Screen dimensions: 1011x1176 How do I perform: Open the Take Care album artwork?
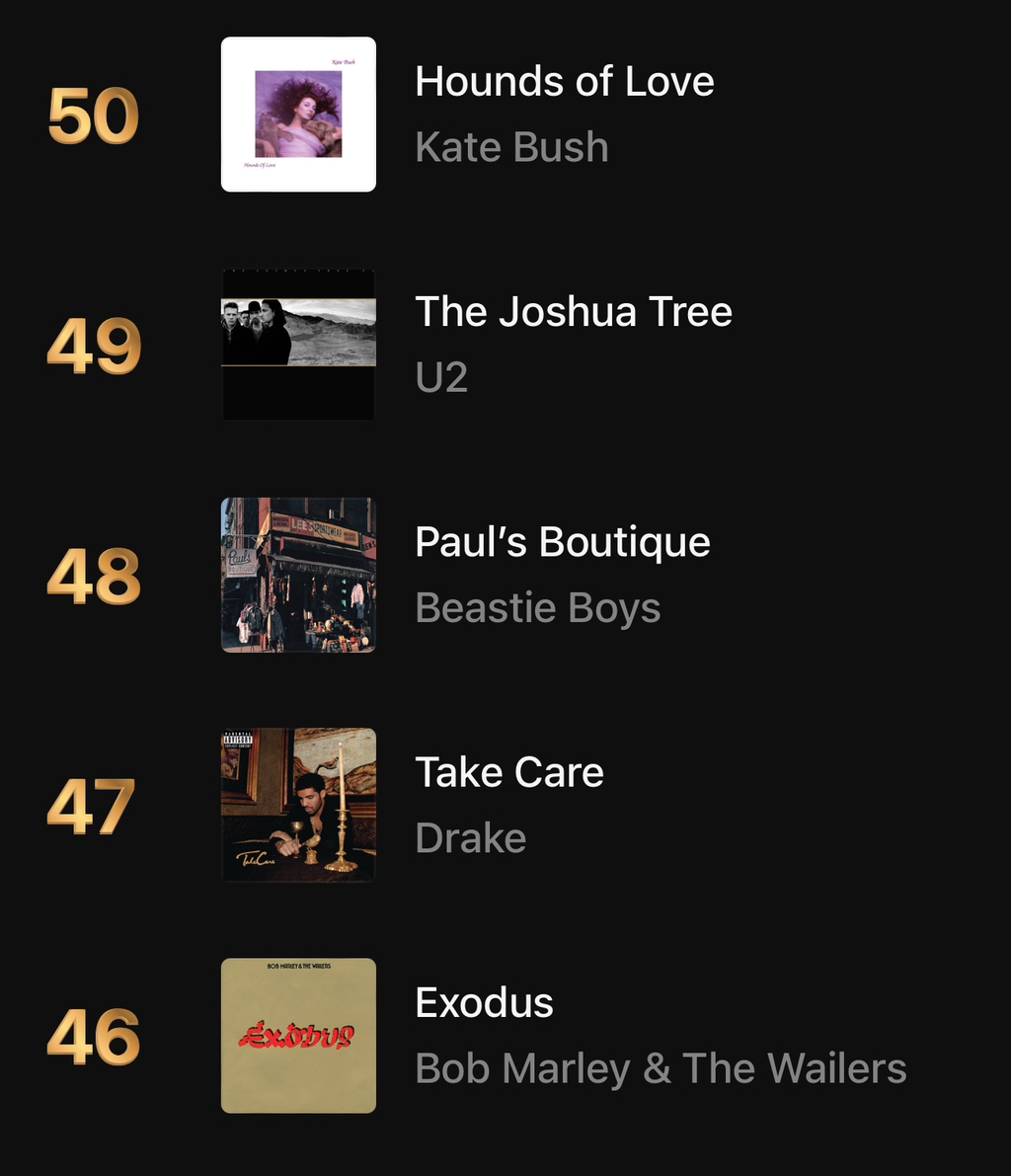298,805
